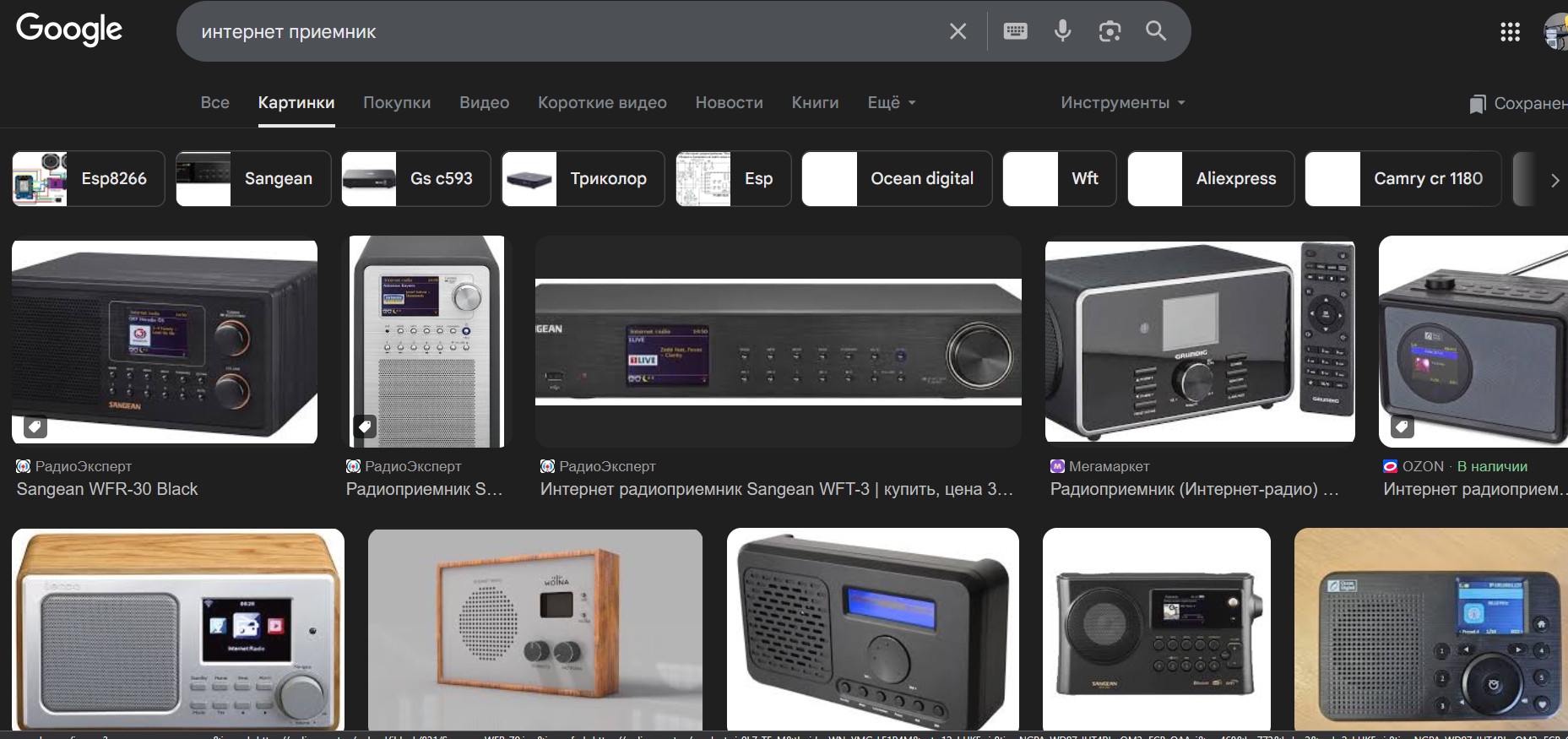Click the РадиоЭксперт favicon above Sangean WFR-30 Black
Viewport: 1568px width, 739px height.
24,466
